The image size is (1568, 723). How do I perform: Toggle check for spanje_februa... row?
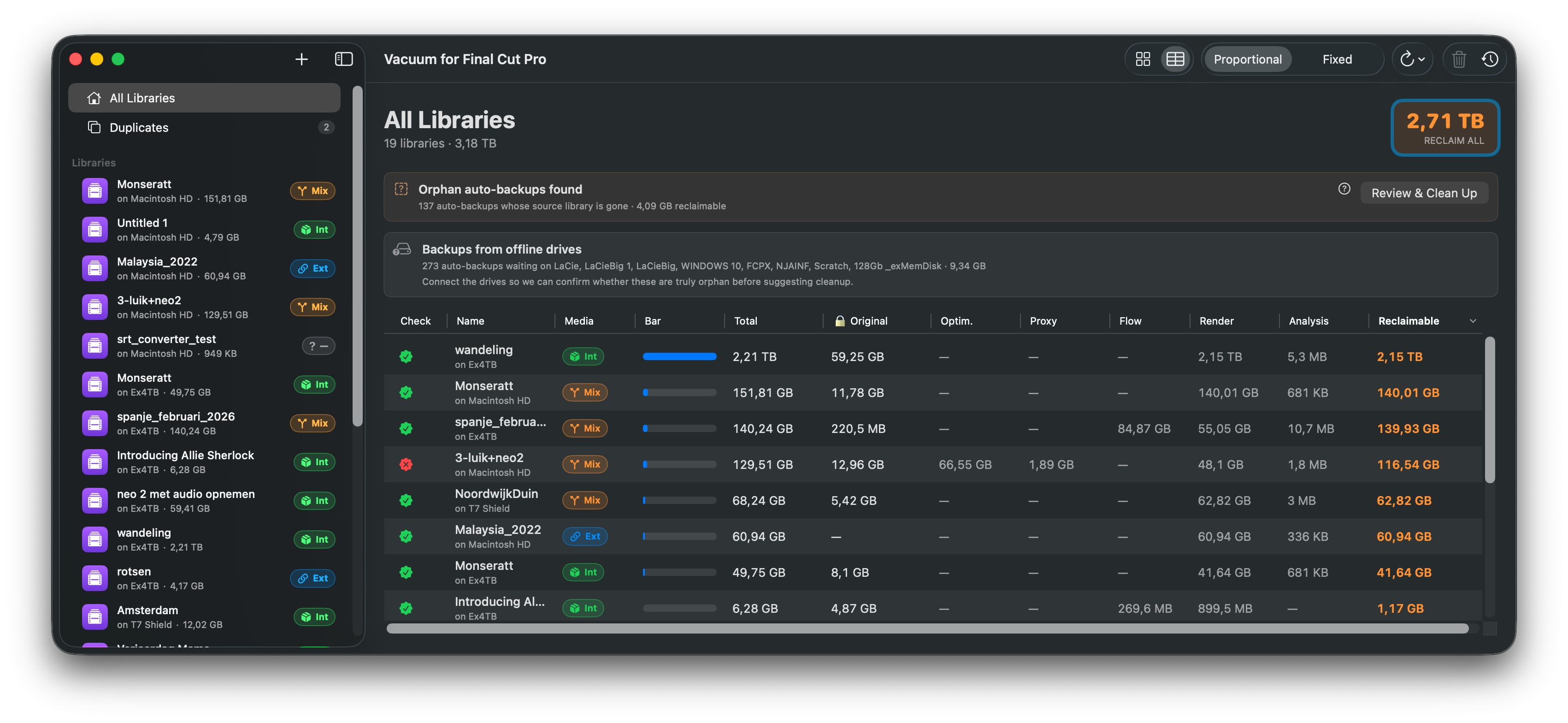[406, 429]
